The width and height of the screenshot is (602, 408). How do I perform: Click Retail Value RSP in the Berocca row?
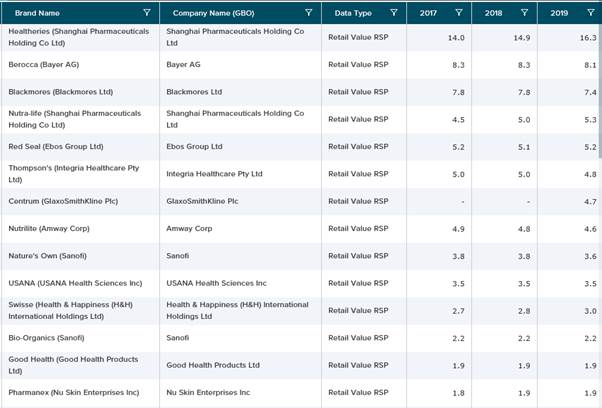pos(358,64)
